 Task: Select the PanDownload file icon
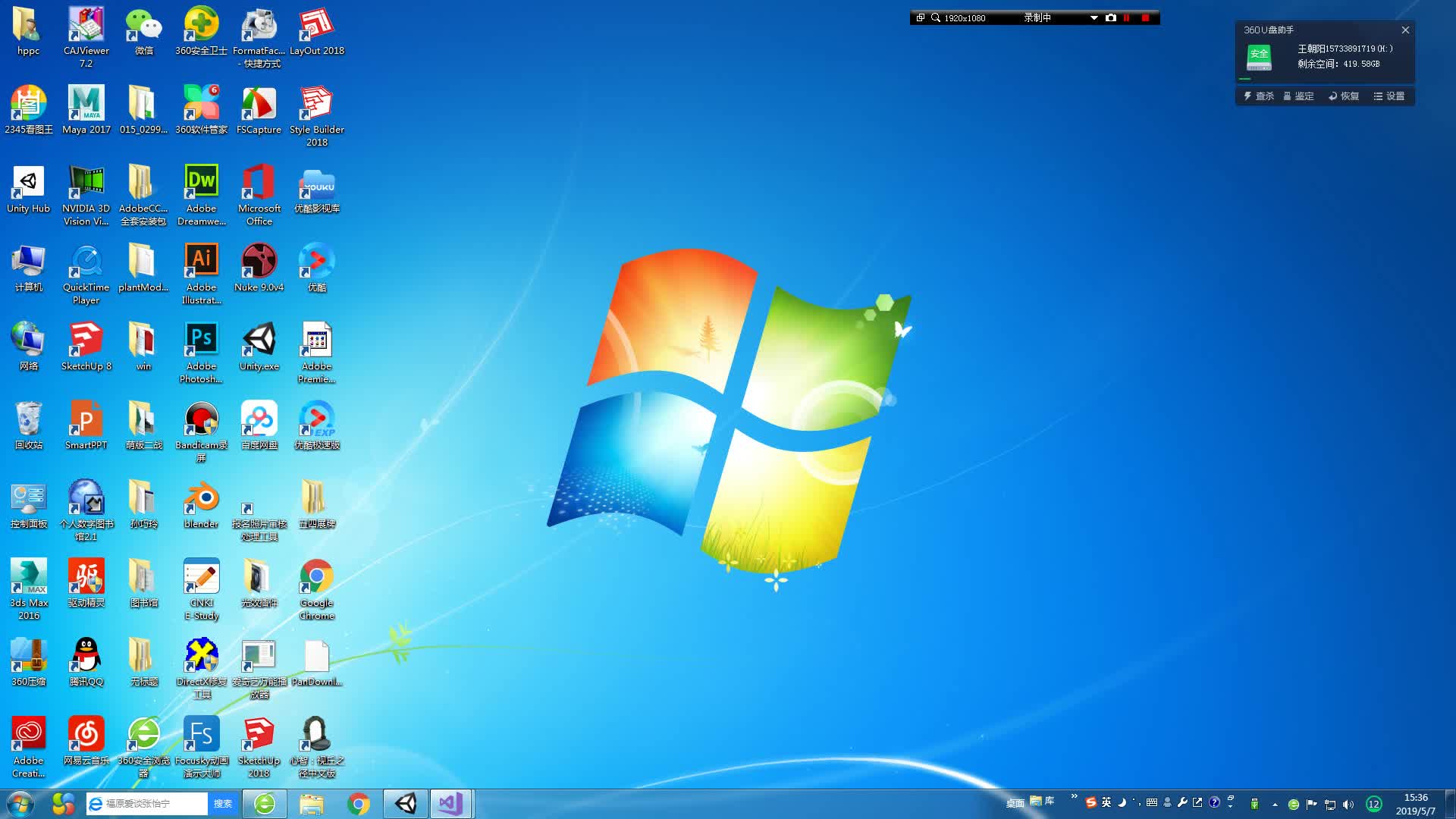point(316,663)
